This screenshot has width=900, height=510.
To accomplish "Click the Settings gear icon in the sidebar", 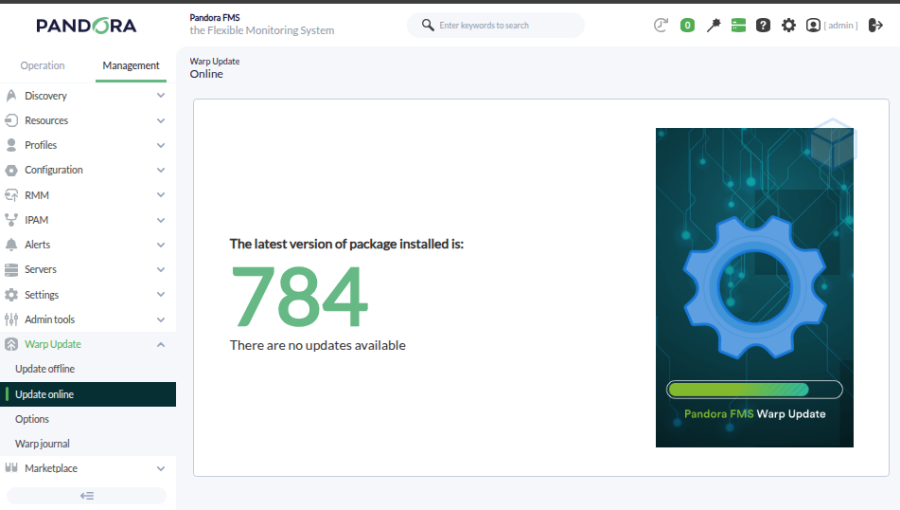I will [11, 294].
